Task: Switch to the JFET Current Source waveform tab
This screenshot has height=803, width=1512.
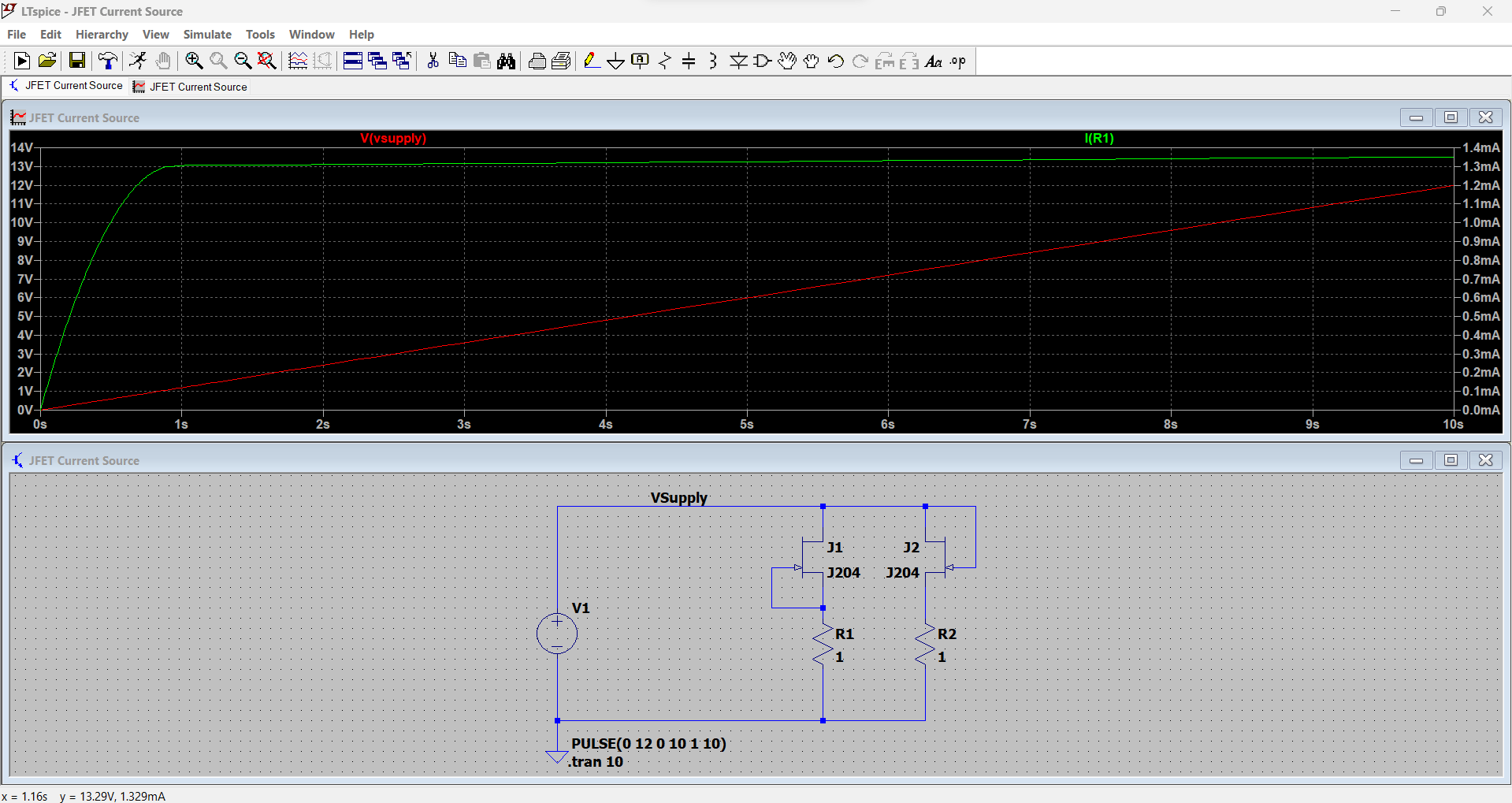Action: pos(190,87)
